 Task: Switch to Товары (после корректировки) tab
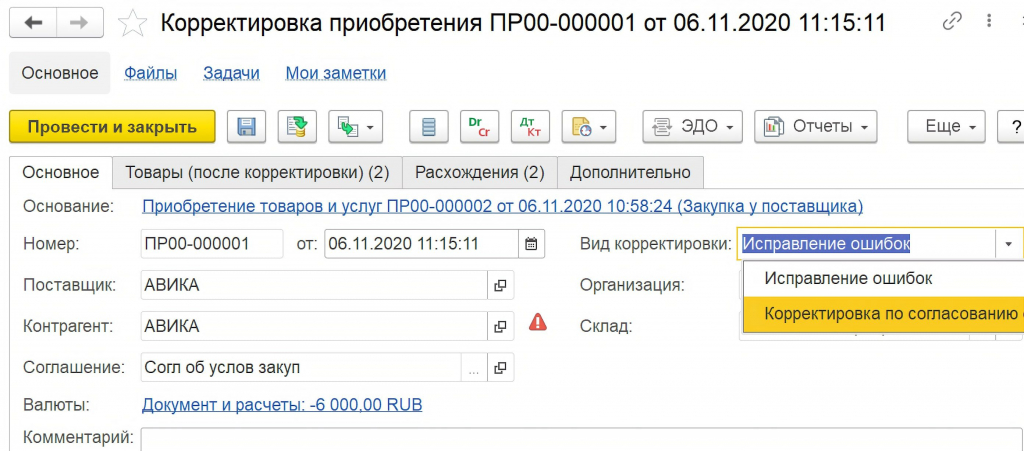coord(257,172)
